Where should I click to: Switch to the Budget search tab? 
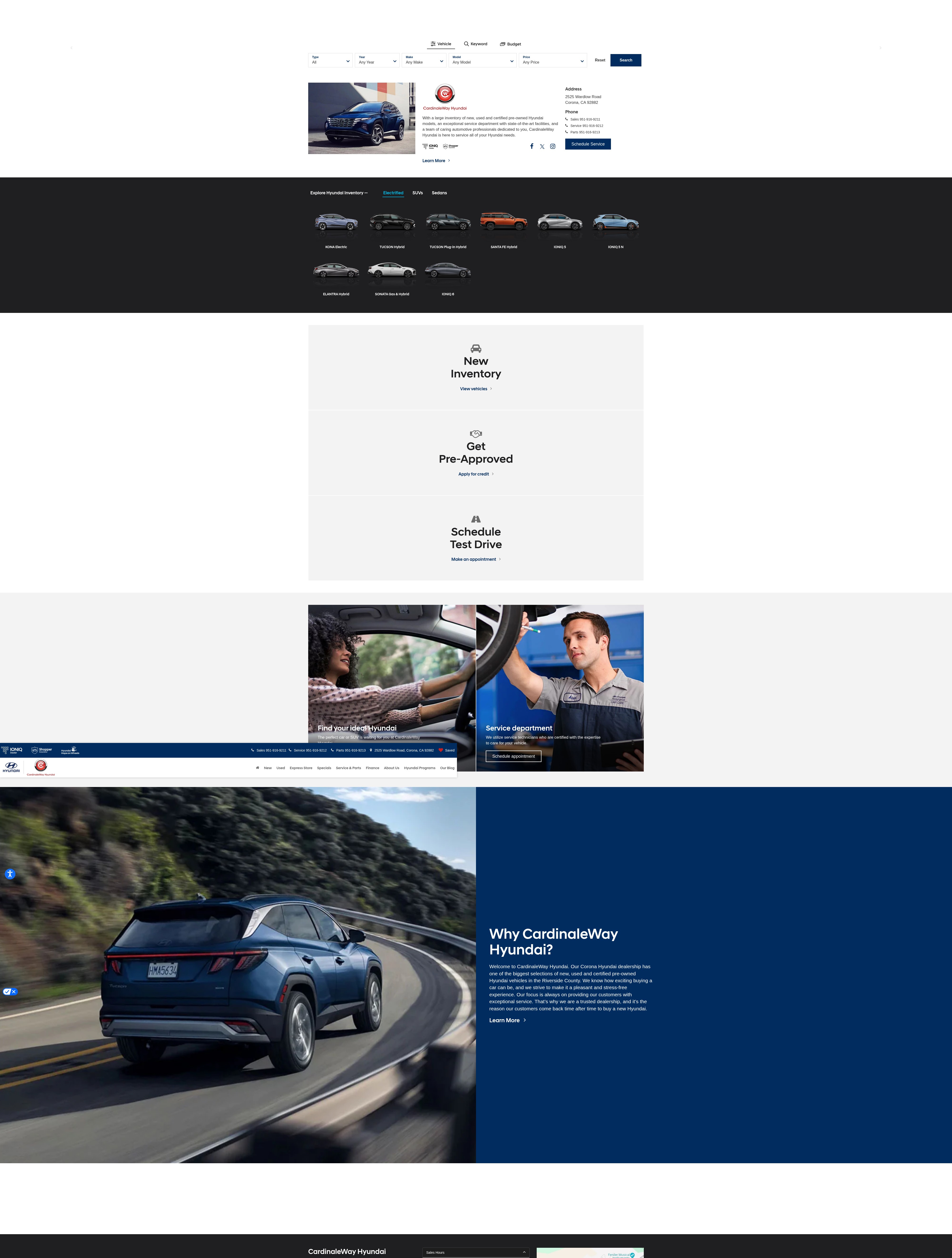(510, 44)
